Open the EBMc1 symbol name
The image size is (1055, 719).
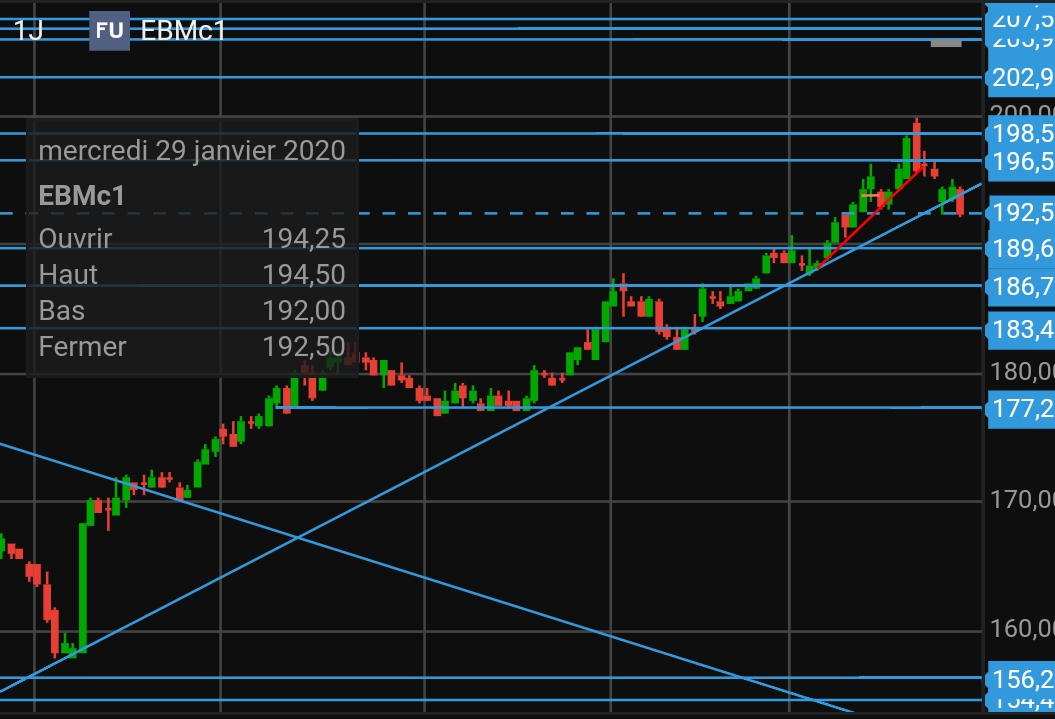coord(184,30)
